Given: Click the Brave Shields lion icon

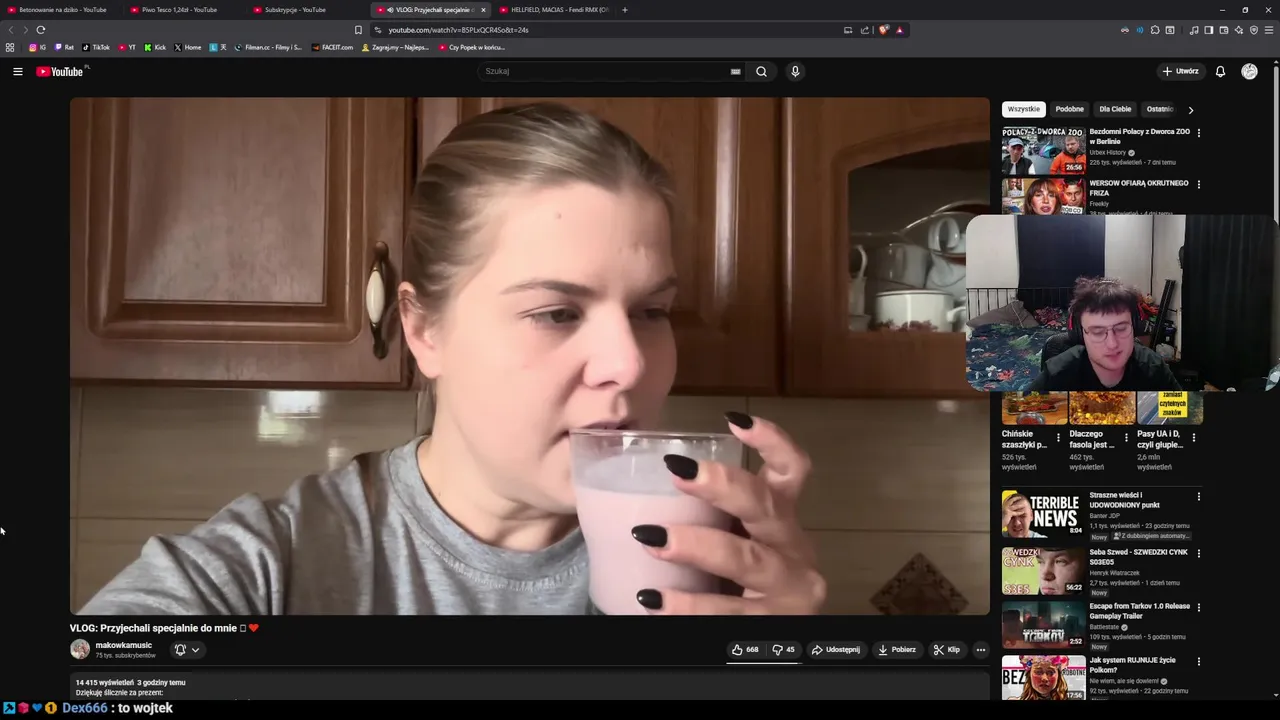Looking at the screenshot, I should (884, 30).
